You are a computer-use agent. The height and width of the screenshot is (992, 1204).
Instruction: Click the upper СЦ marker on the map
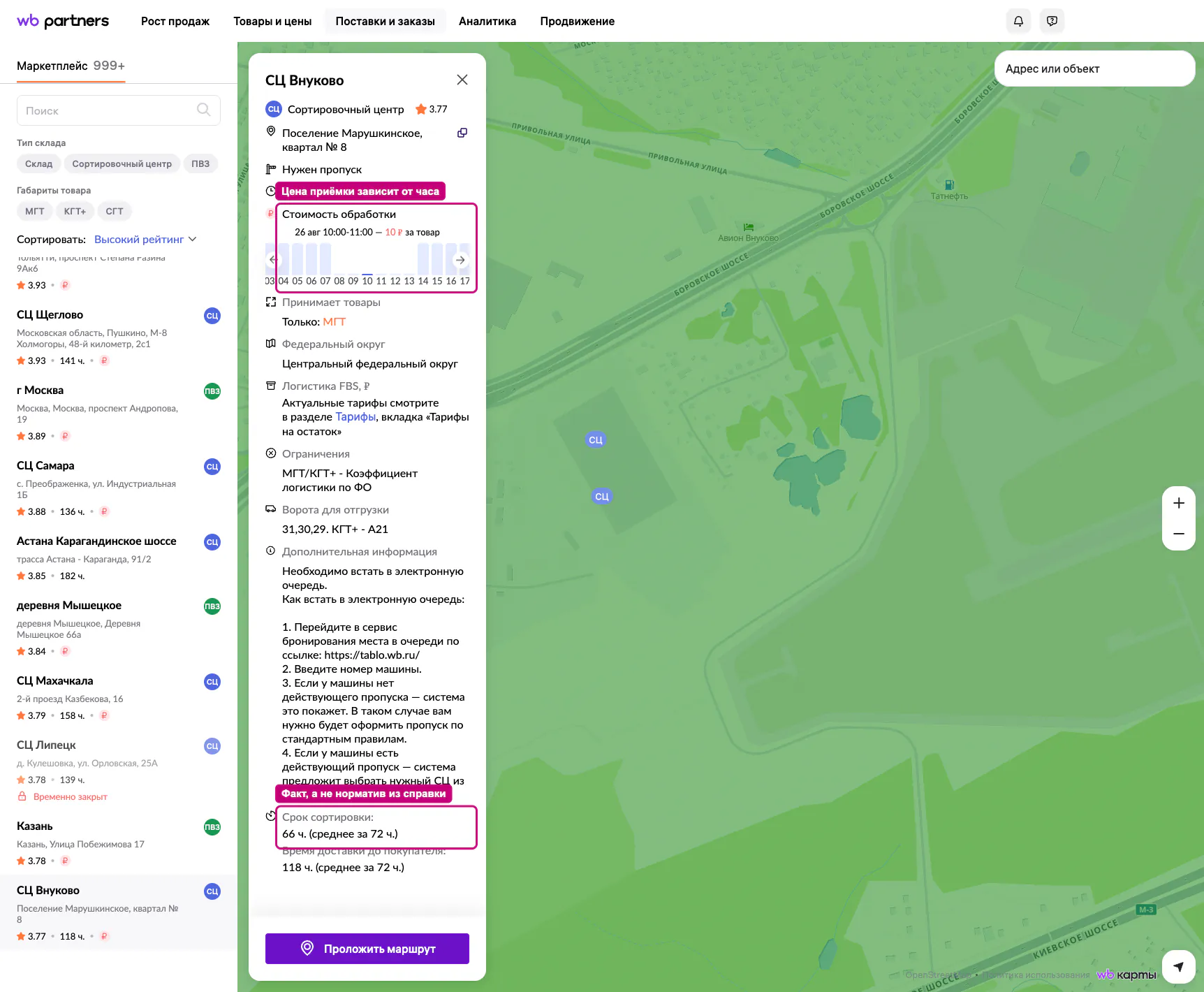coord(596,439)
